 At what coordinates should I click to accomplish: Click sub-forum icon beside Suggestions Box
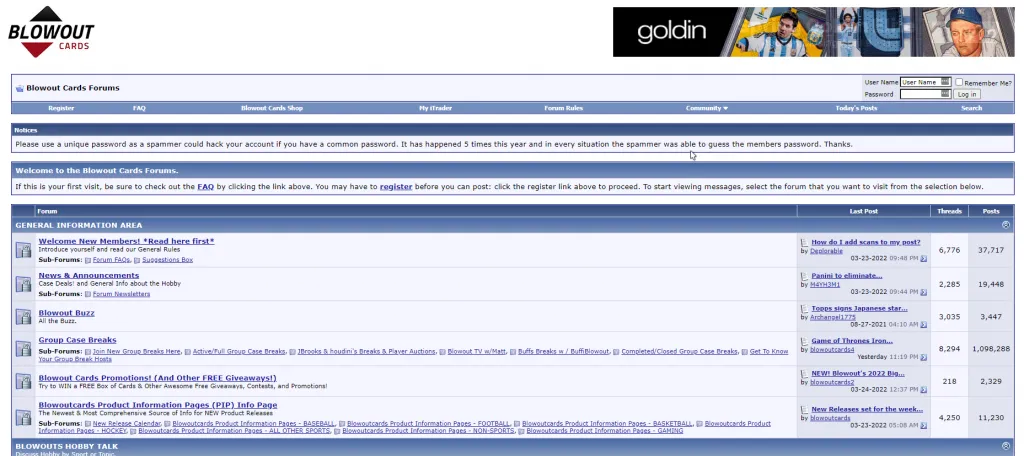click(137, 260)
